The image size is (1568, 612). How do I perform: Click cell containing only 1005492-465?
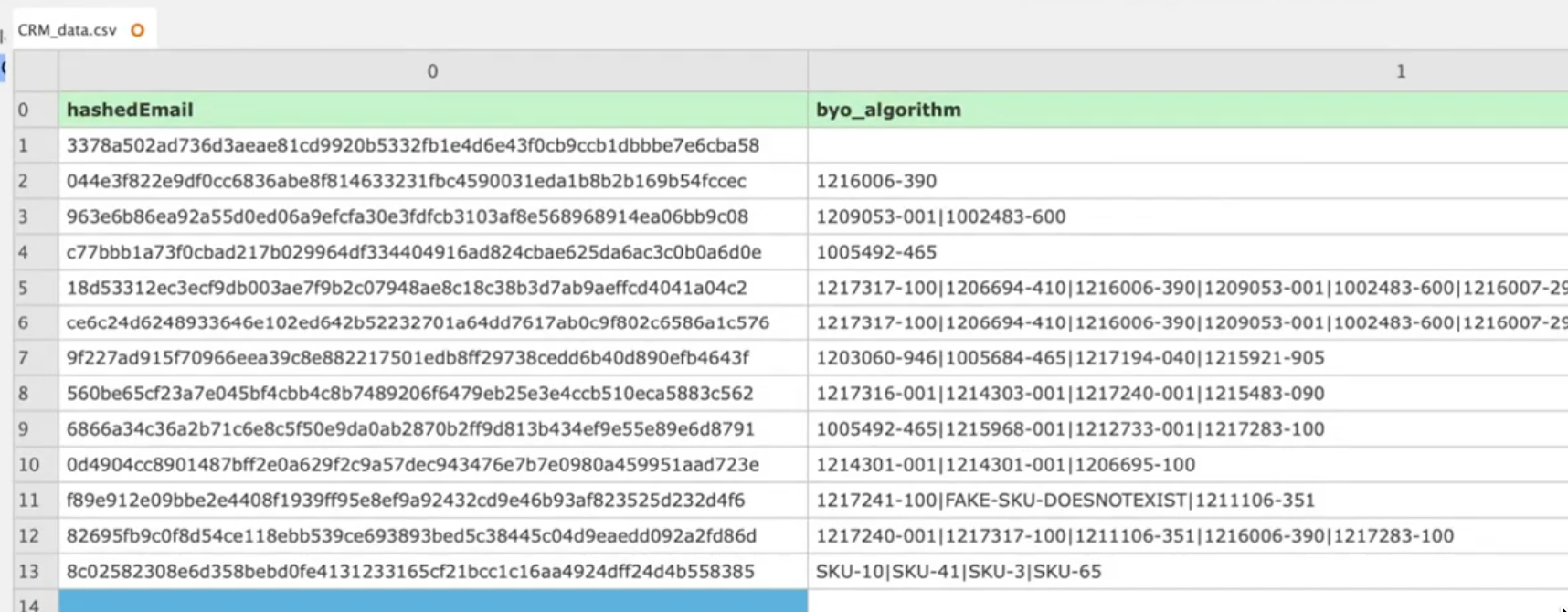point(1188,252)
